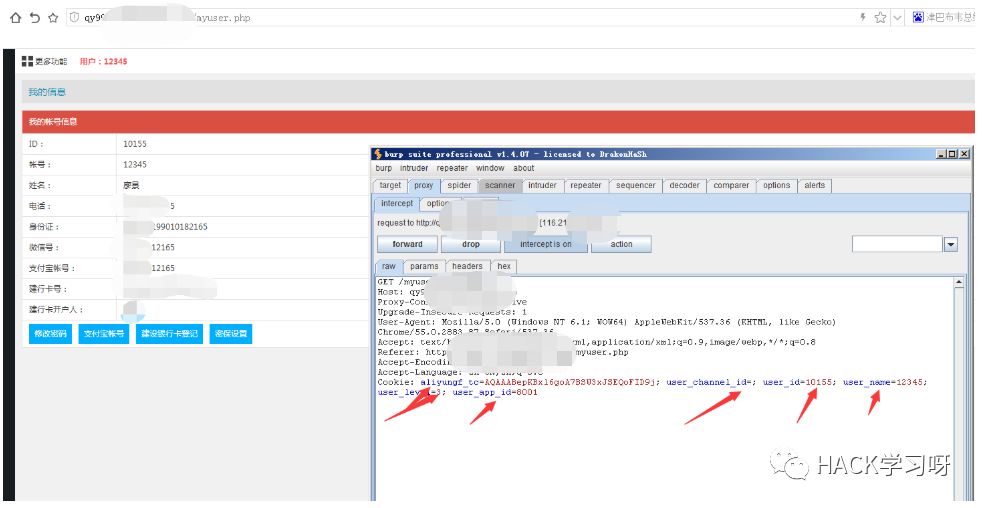Image resolution: width=982 pixels, height=508 pixels.
Task: Open the combo box dropdown arrow
Action: pyautogui.click(x=951, y=244)
